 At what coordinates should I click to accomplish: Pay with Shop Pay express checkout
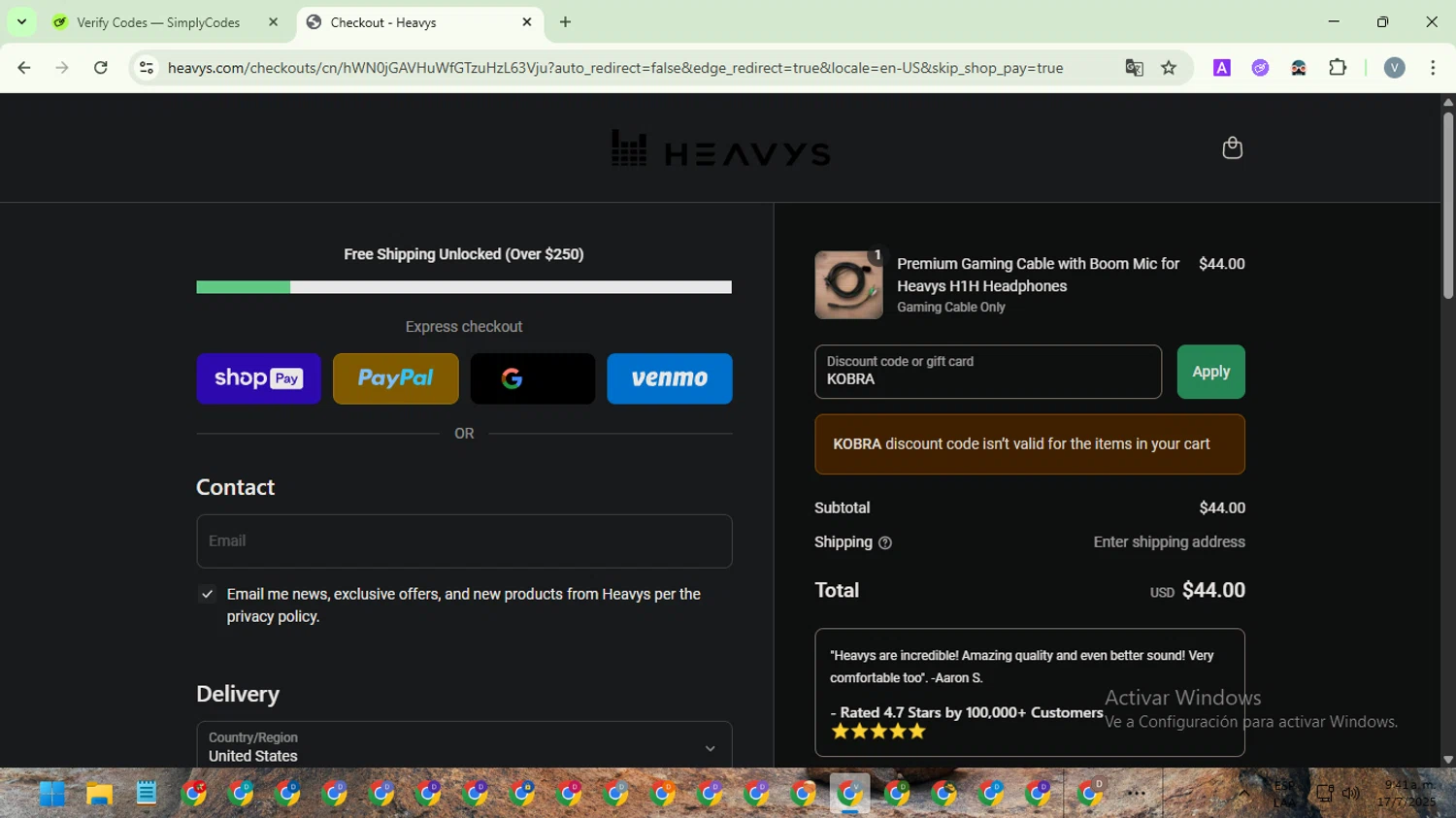pos(258,378)
